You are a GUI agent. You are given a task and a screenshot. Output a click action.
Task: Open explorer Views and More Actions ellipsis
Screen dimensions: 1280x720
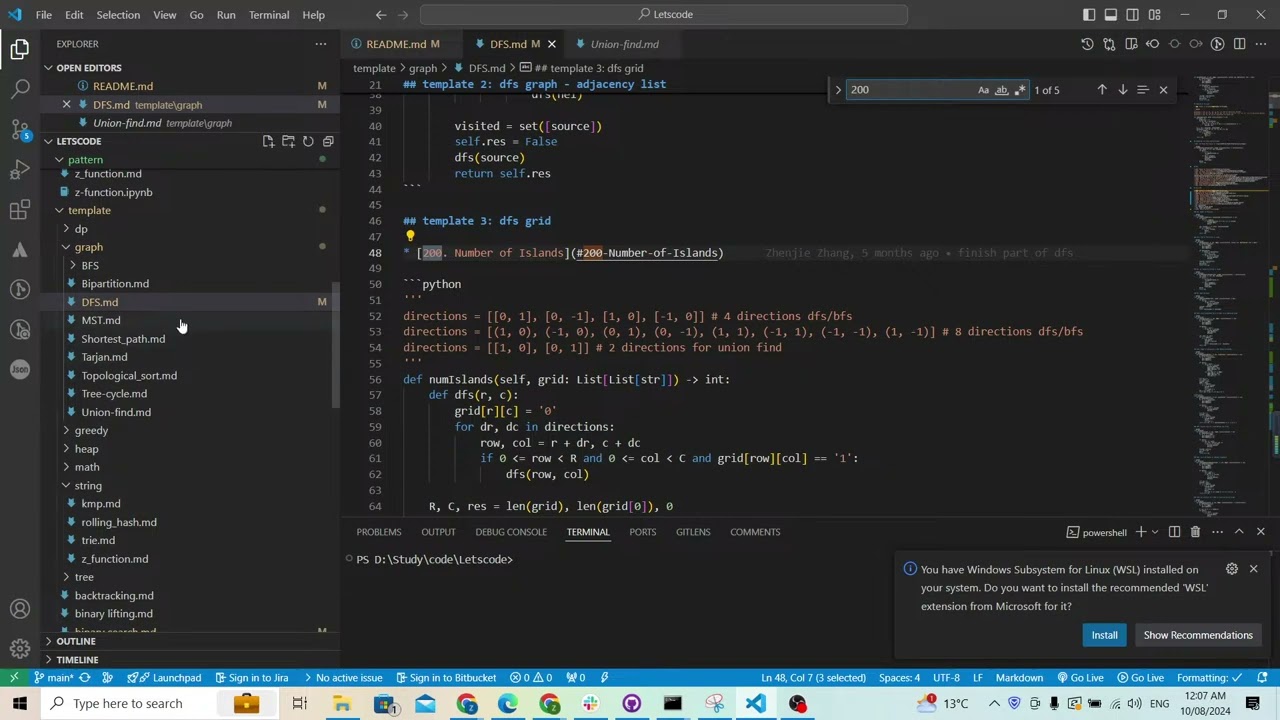tap(321, 44)
